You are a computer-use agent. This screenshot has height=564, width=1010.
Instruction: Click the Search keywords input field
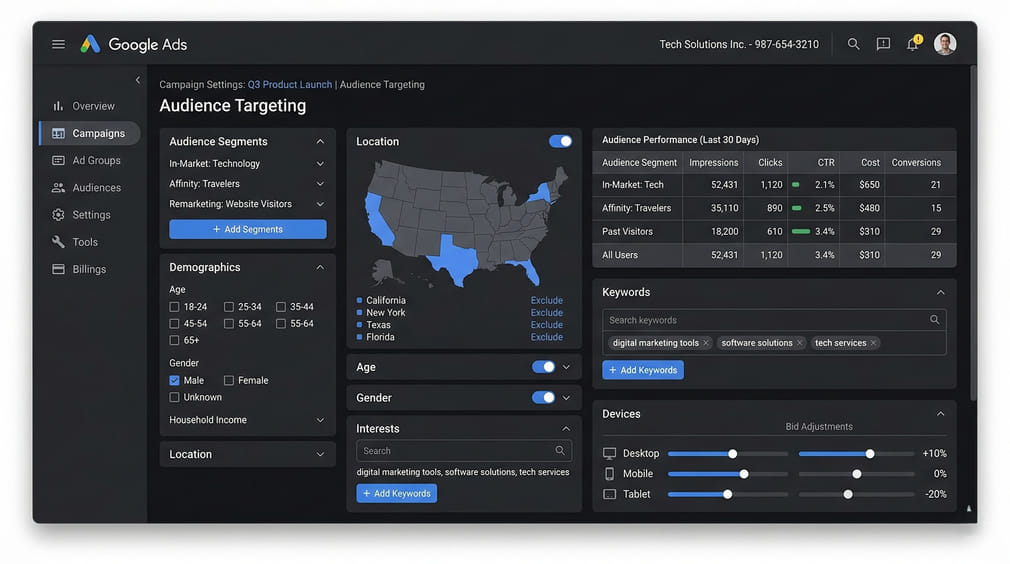766,320
